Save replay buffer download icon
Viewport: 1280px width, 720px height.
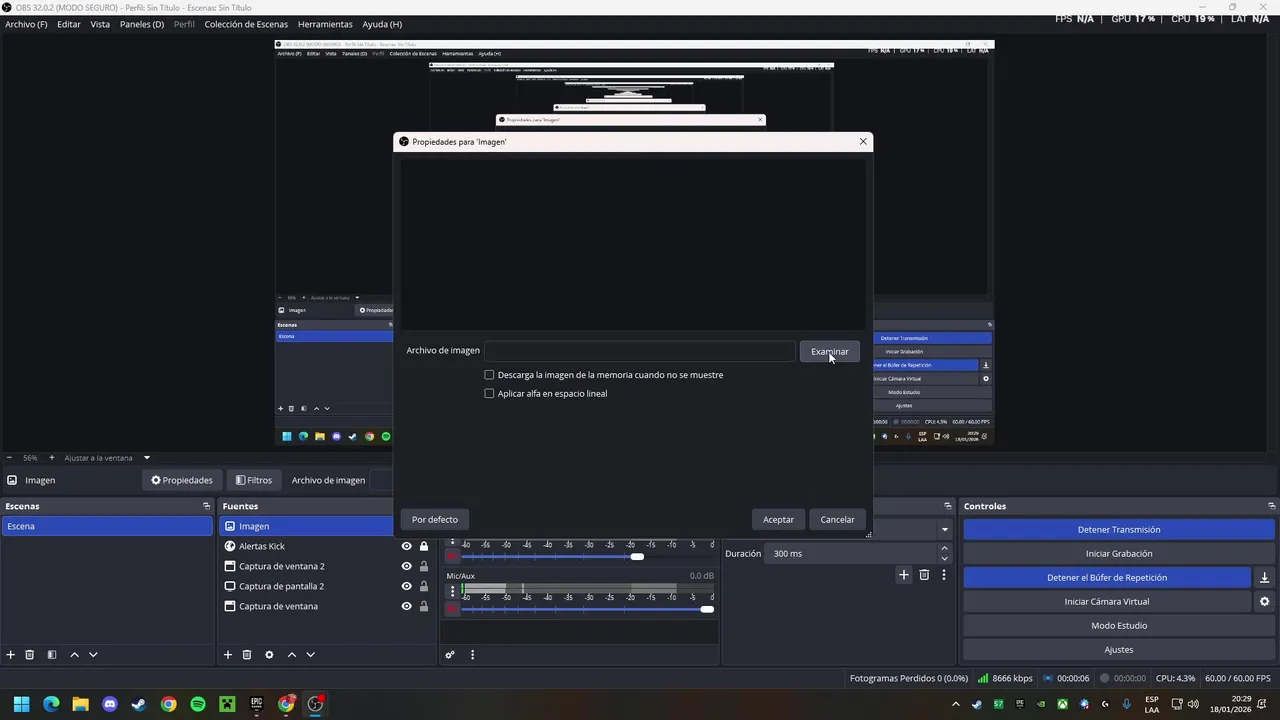(1264, 578)
